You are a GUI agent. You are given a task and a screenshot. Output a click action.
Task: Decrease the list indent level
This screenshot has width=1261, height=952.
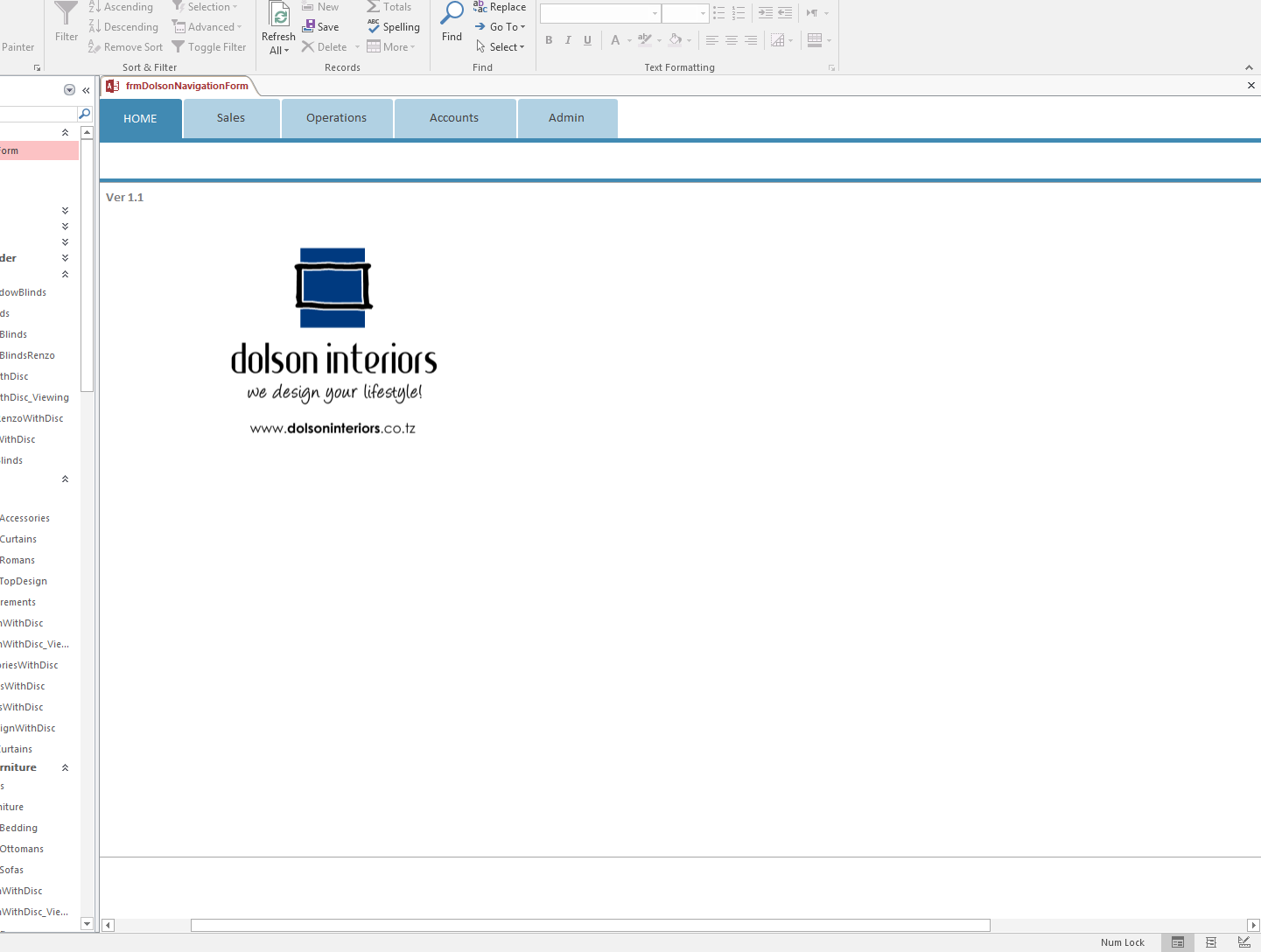[x=785, y=13]
